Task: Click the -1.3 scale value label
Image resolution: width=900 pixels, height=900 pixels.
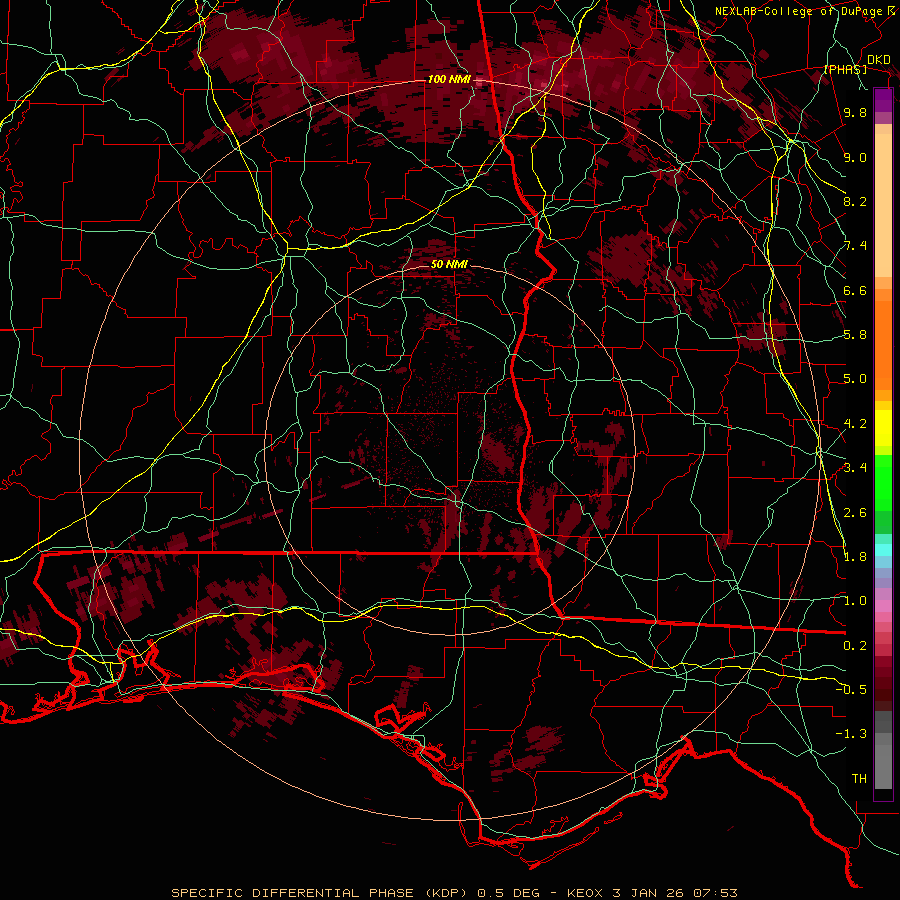Action: tap(851, 735)
